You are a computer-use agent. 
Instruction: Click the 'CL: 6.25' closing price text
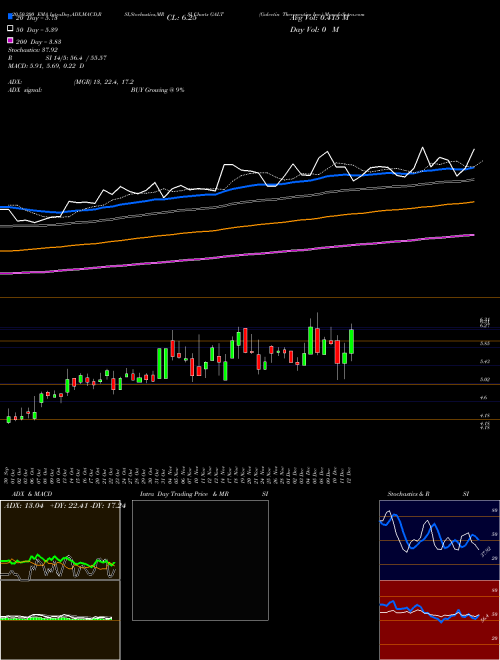coord(181,18)
